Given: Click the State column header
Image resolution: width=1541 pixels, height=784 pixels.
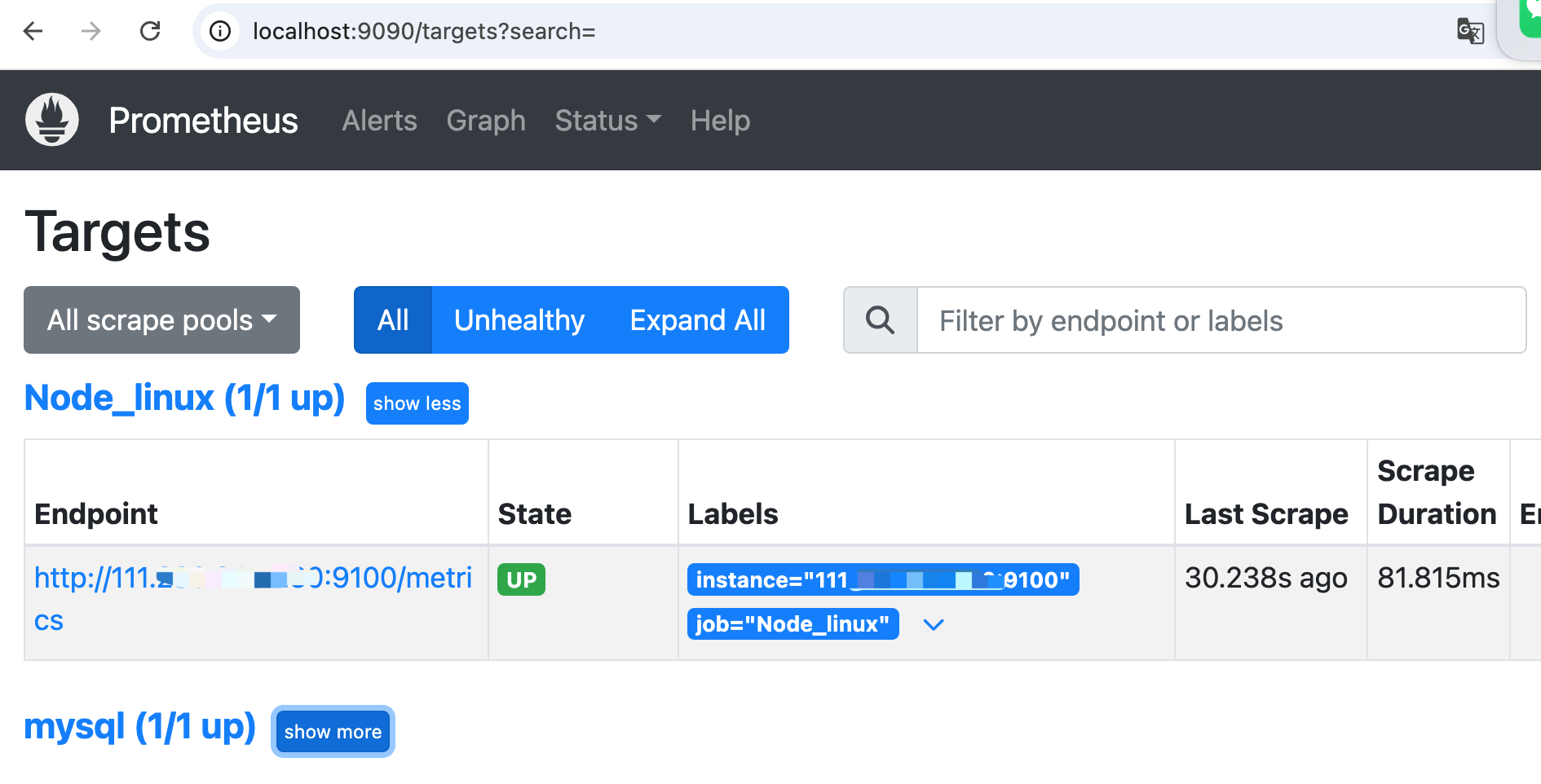Looking at the screenshot, I should pyautogui.click(x=535, y=514).
